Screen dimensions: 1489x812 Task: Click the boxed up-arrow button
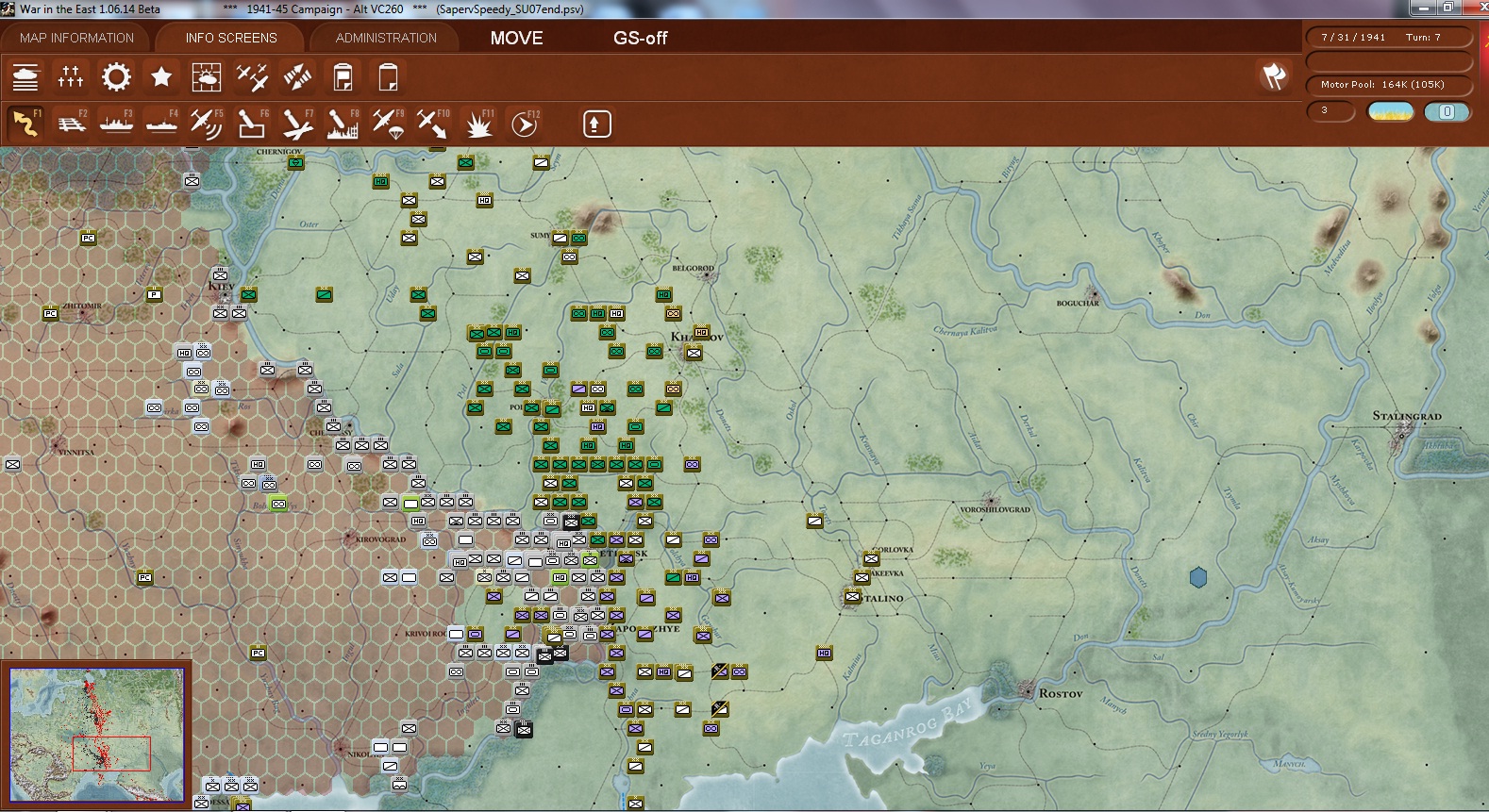pyautogui.click(x=596, y=124)
